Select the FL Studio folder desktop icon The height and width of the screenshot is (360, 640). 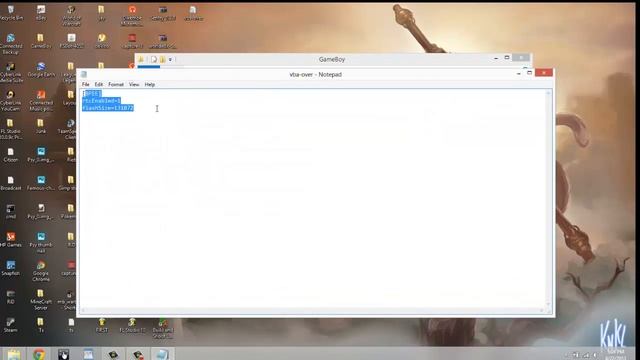tap(11, 129)
